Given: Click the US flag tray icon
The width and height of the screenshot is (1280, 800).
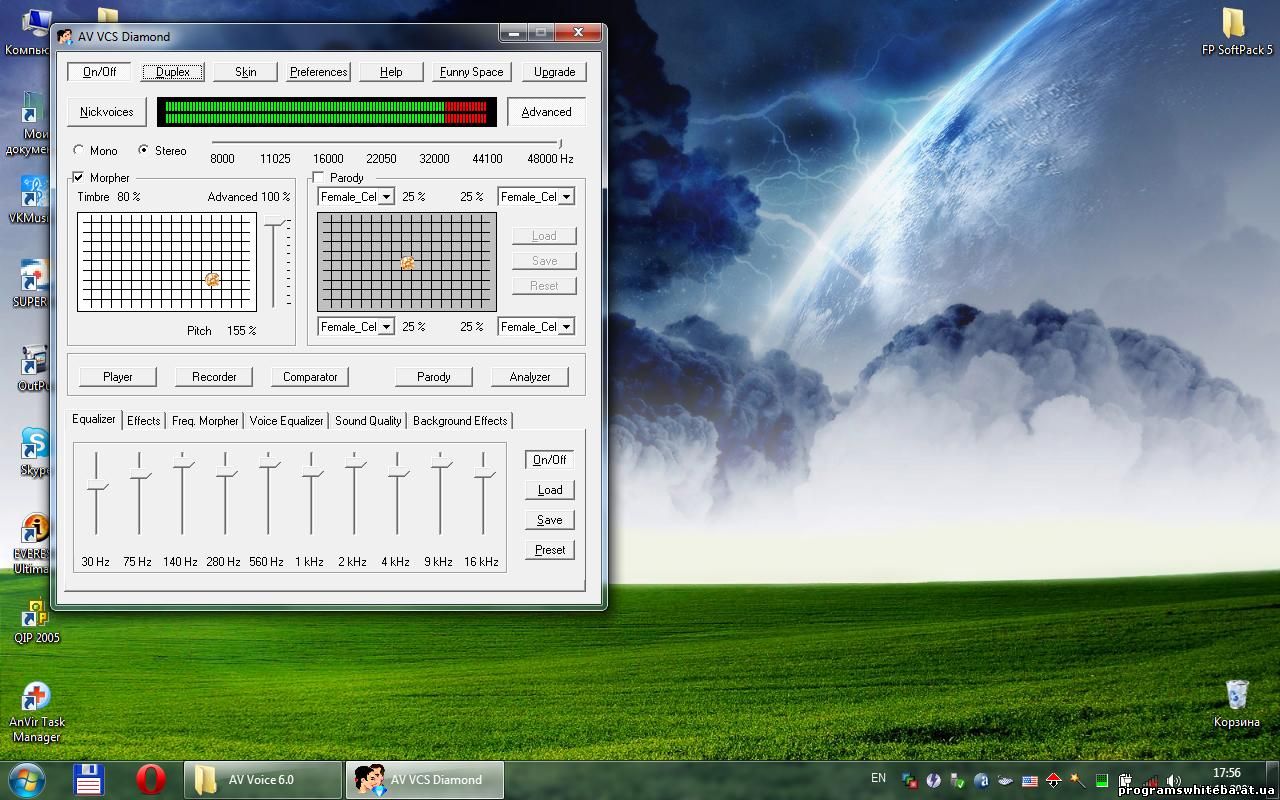Looking at the screenshot, I should coord(1029,781).
